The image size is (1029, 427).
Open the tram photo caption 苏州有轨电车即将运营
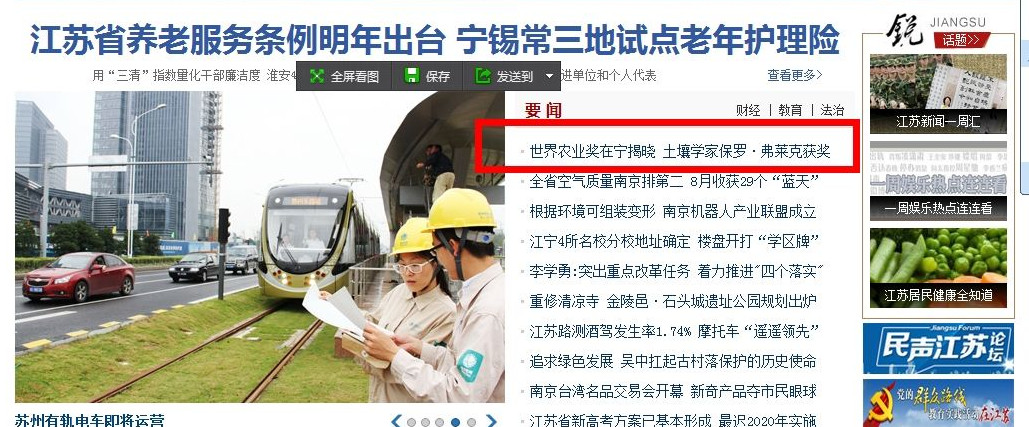tap(89, 420)
